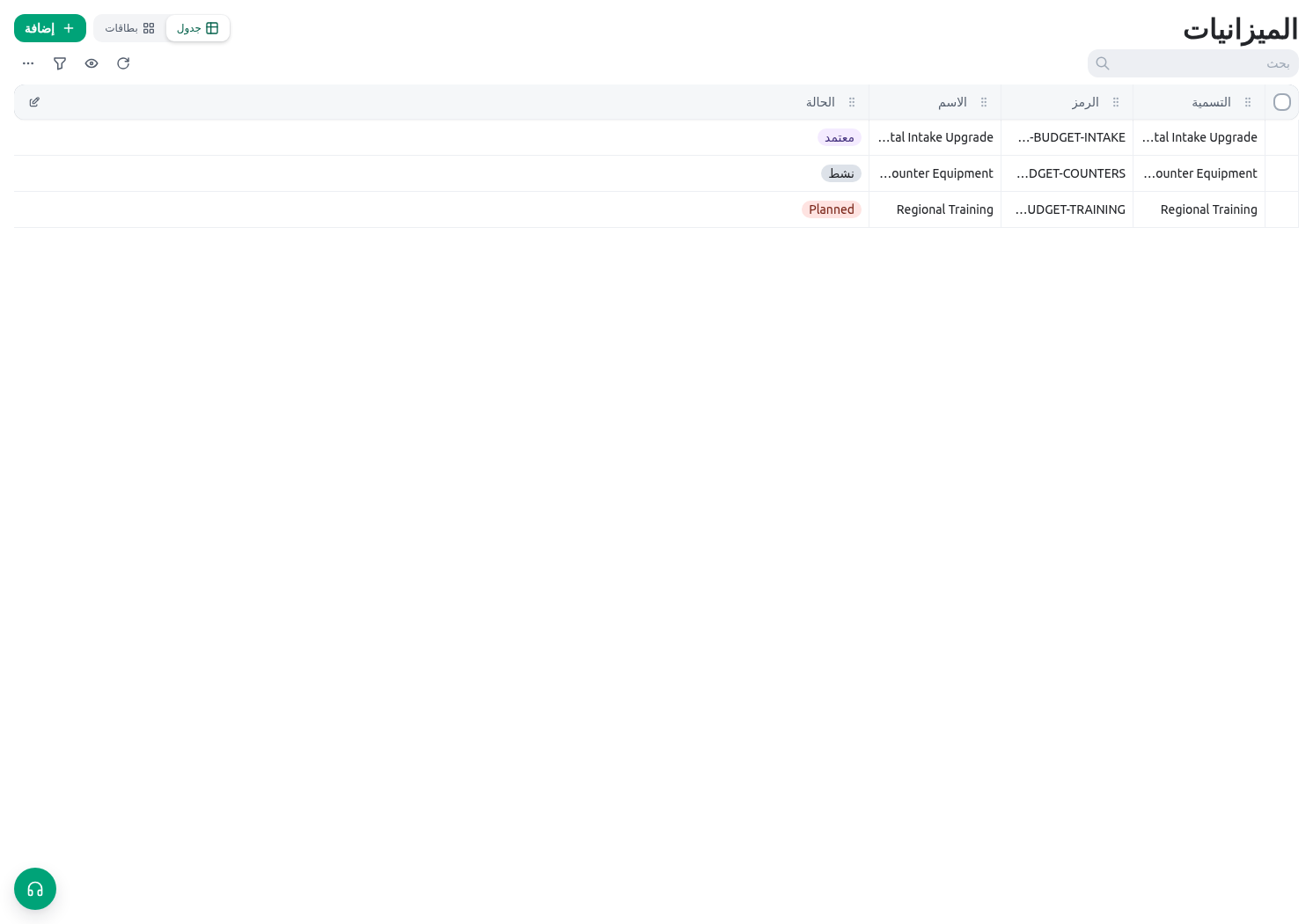
Task: Click the ...UDGET-TRAINING code cell
Action: click(1067, 209)
